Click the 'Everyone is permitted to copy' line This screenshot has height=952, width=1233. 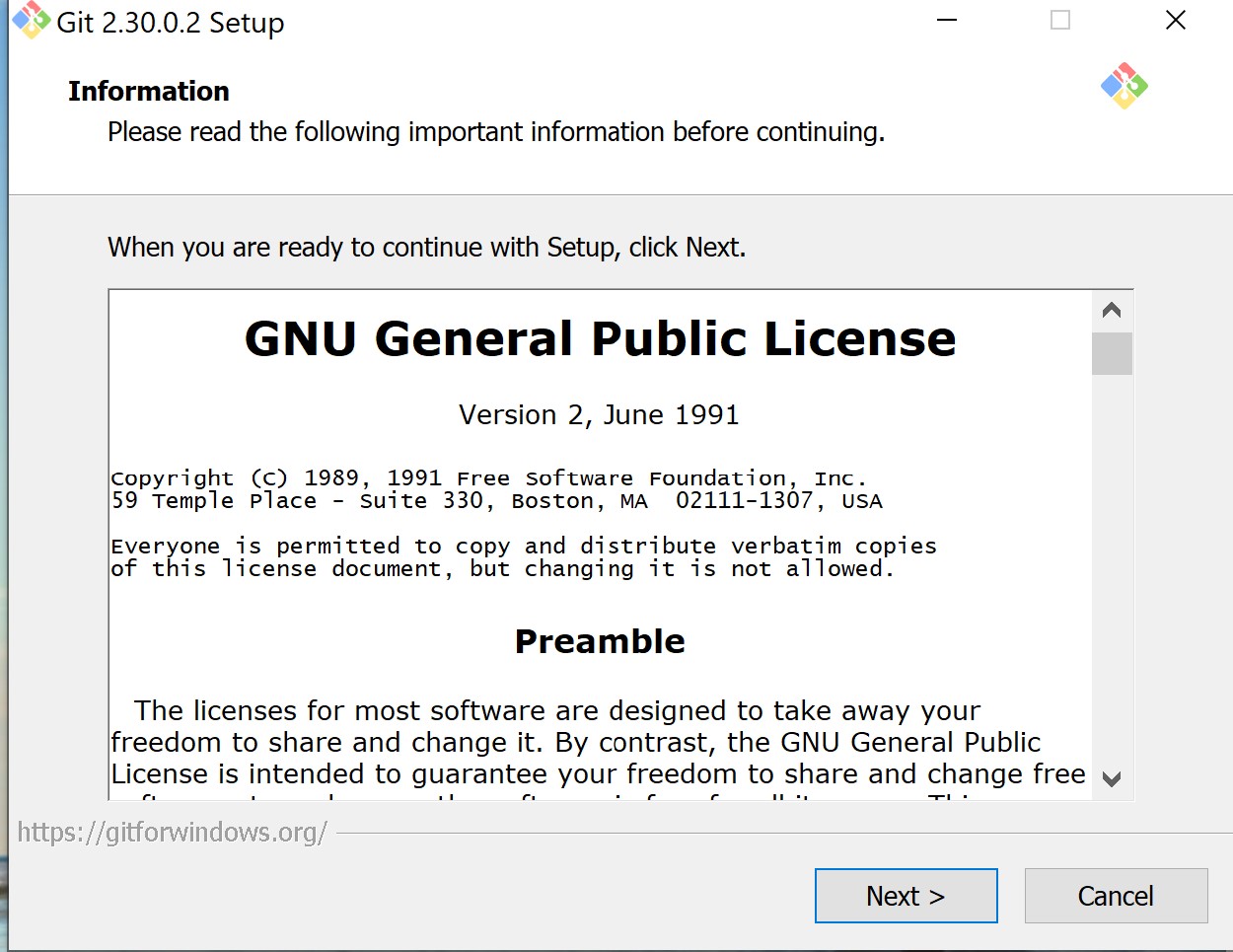524,546
